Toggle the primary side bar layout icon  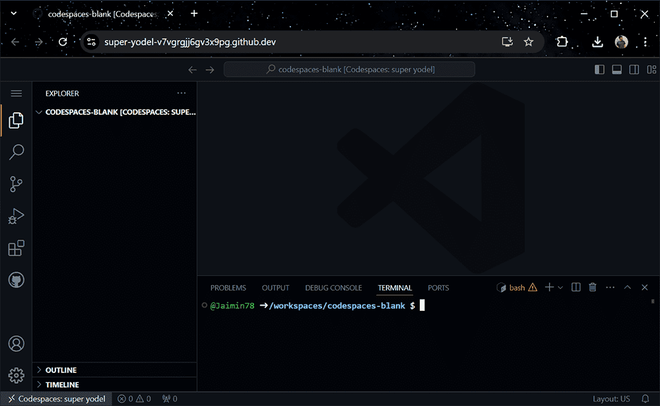(x=599, y=69)
